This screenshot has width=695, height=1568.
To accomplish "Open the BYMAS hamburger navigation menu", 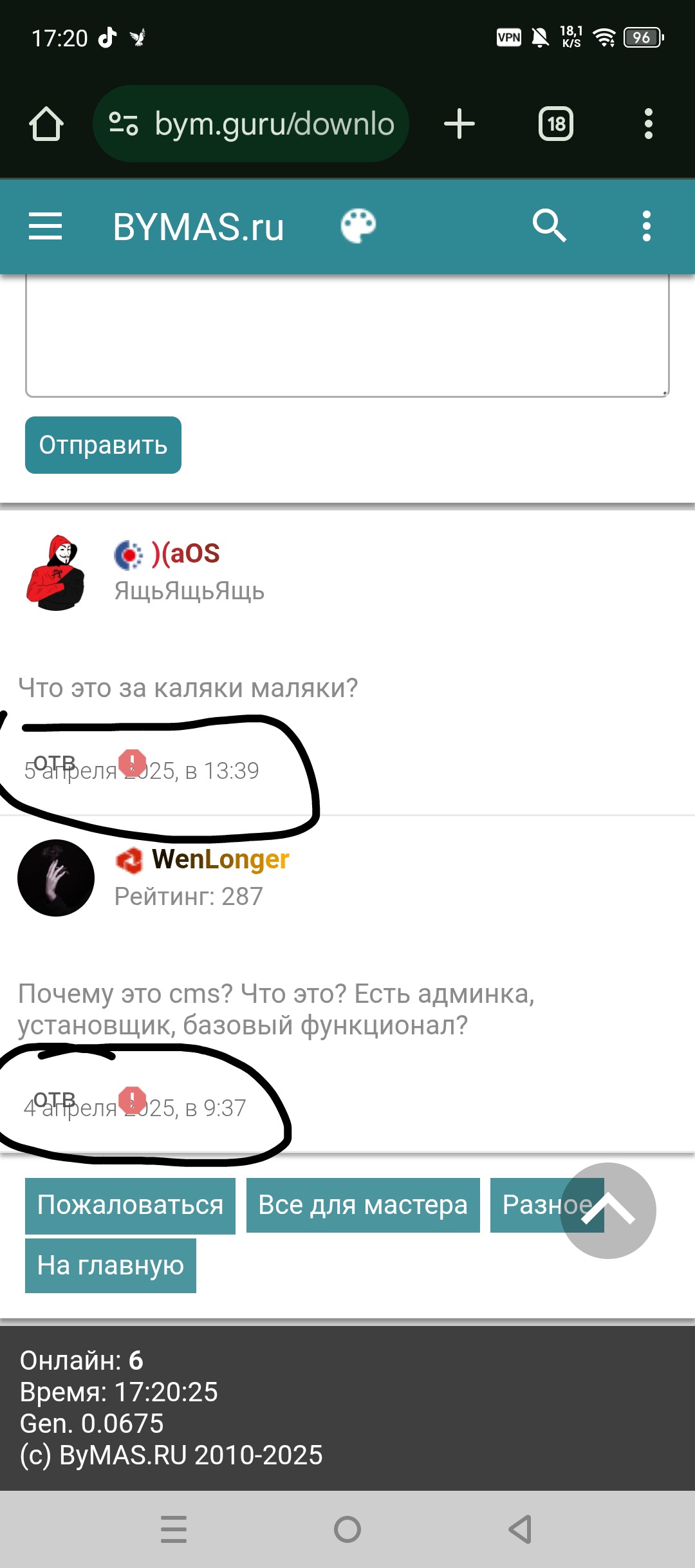I will coord(46,227).
